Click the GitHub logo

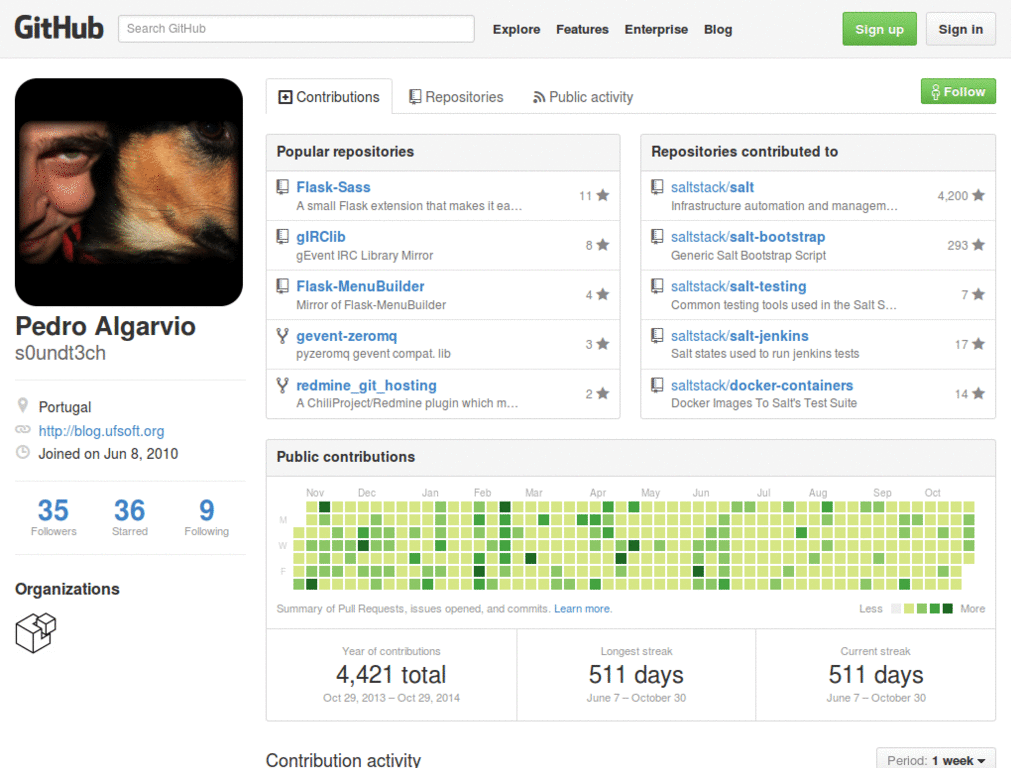pos(59,28)
